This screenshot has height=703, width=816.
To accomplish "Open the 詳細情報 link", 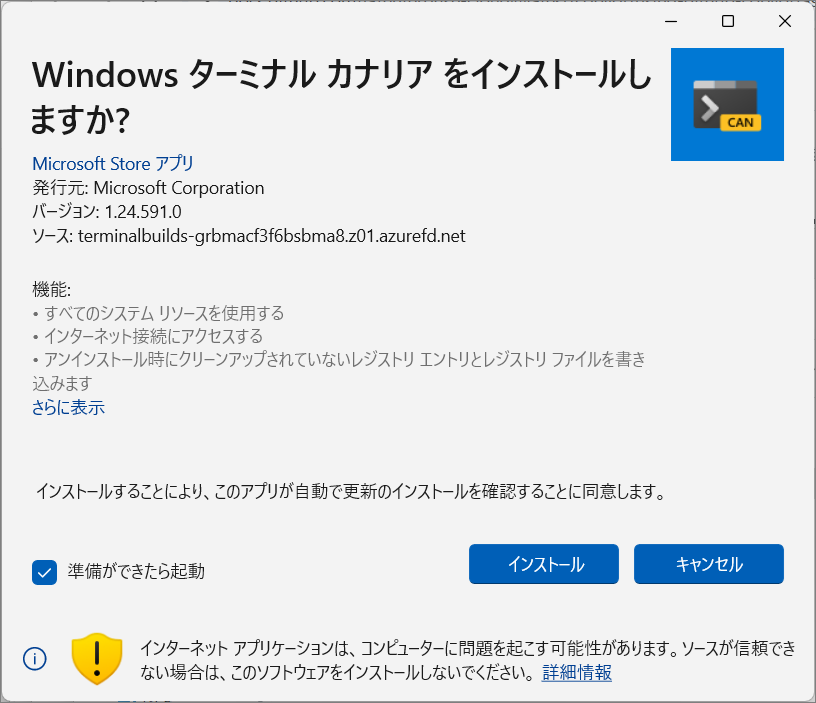I will coord(577,672).
